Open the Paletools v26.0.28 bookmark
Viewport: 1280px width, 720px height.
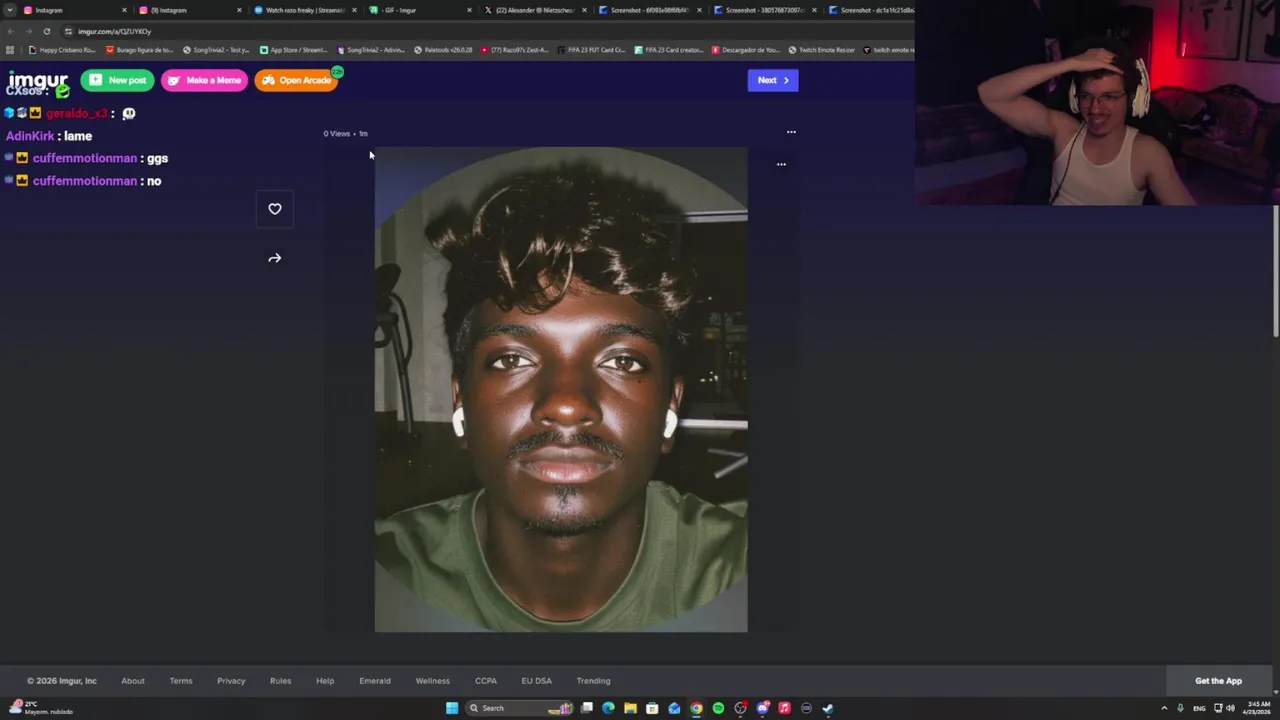pyautogui.click(x=443, y=50)
